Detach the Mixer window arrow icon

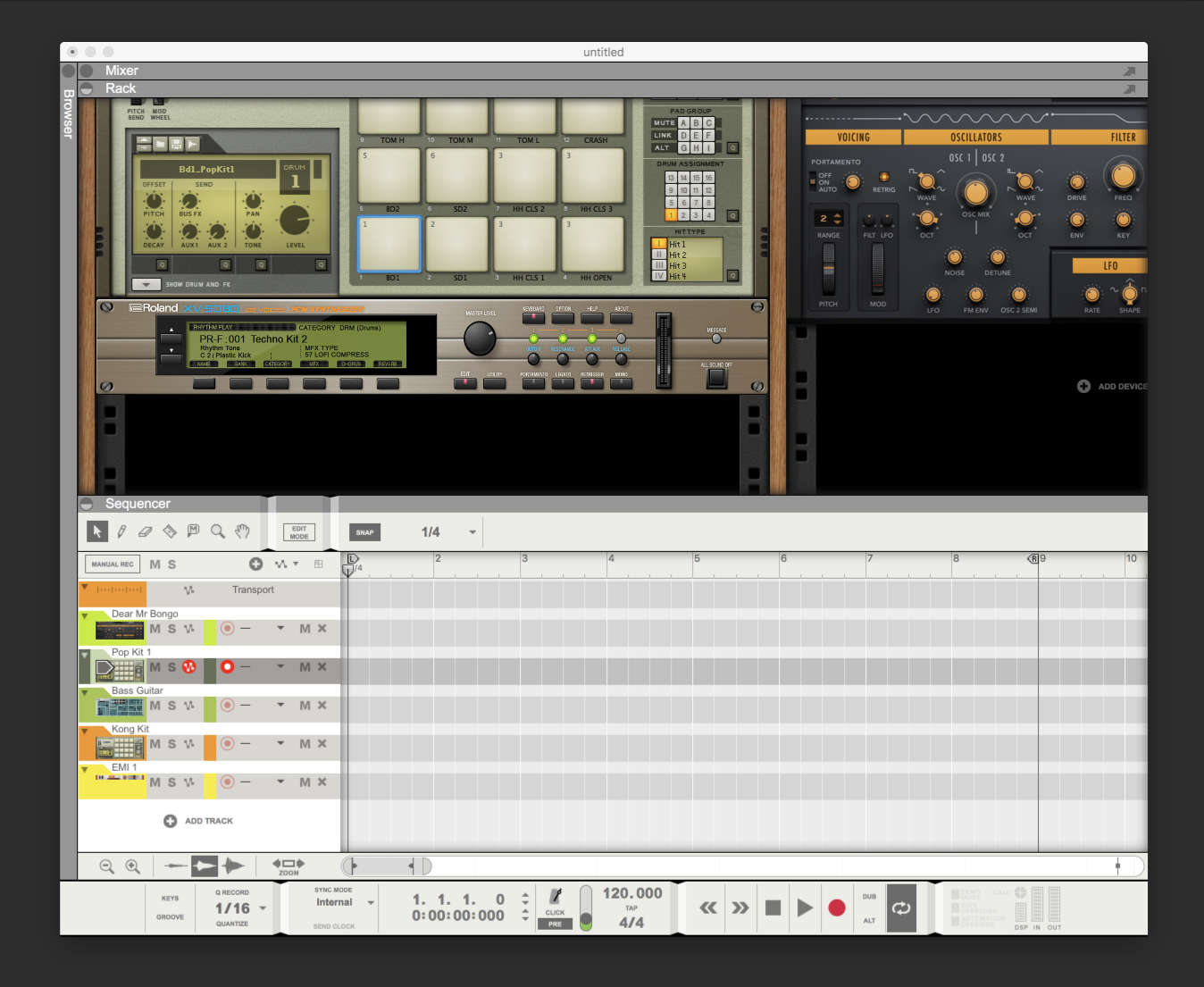(x=1129, y=71)
